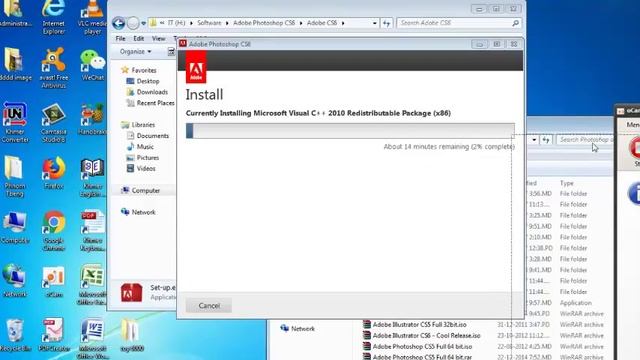
Task: Select Camtasia Studio desktop icon
Action: (x=53, y=122)
